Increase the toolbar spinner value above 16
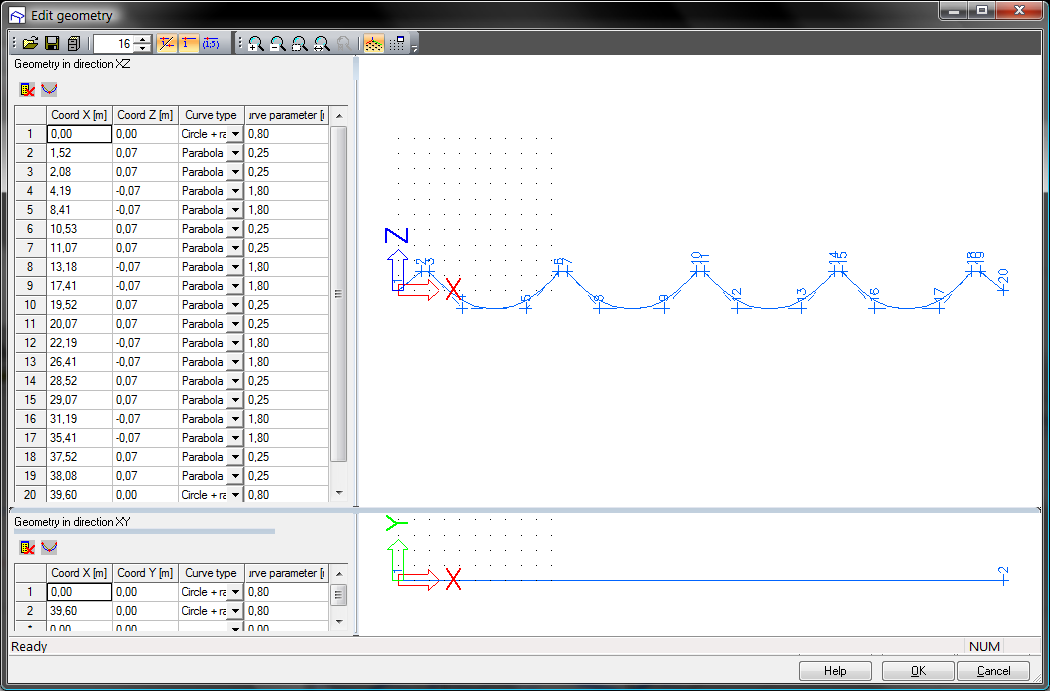Image resolution: width=1050 pixels, height=691 pixels. pyautogui.click(x=143, y=40)
